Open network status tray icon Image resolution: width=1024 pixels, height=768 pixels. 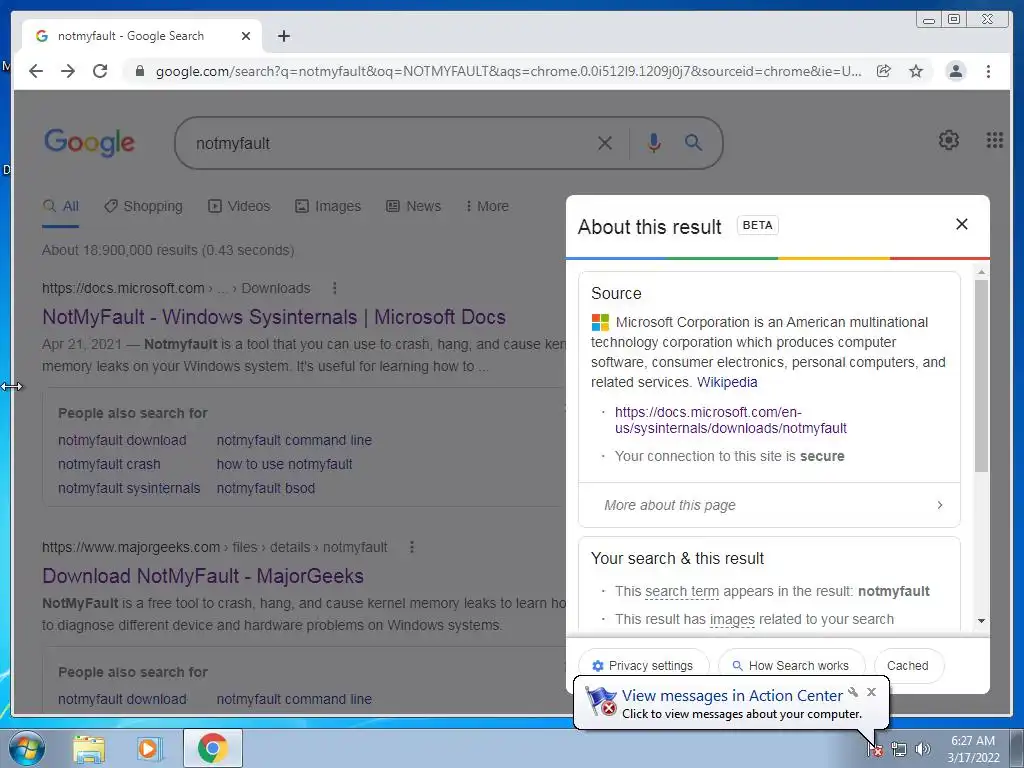pyautogui.click(x=899, y=750)
